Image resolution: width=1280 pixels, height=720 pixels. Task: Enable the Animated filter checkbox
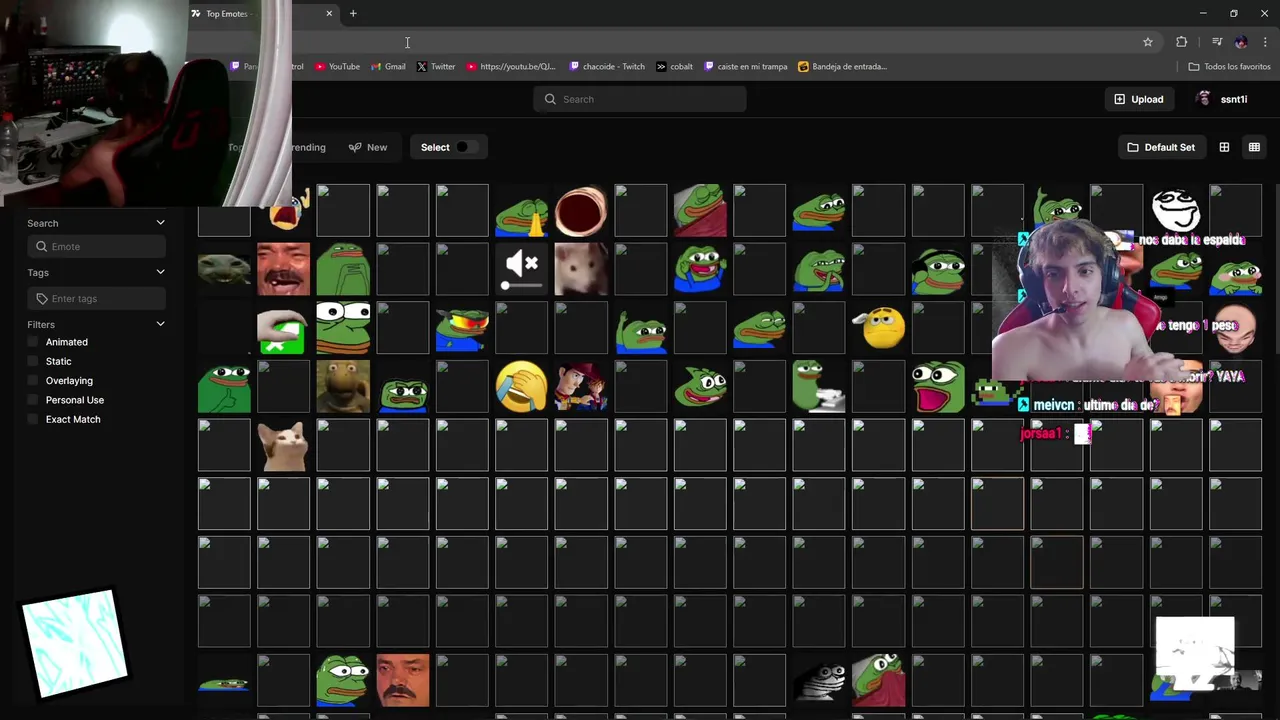[x=33, y=342]
